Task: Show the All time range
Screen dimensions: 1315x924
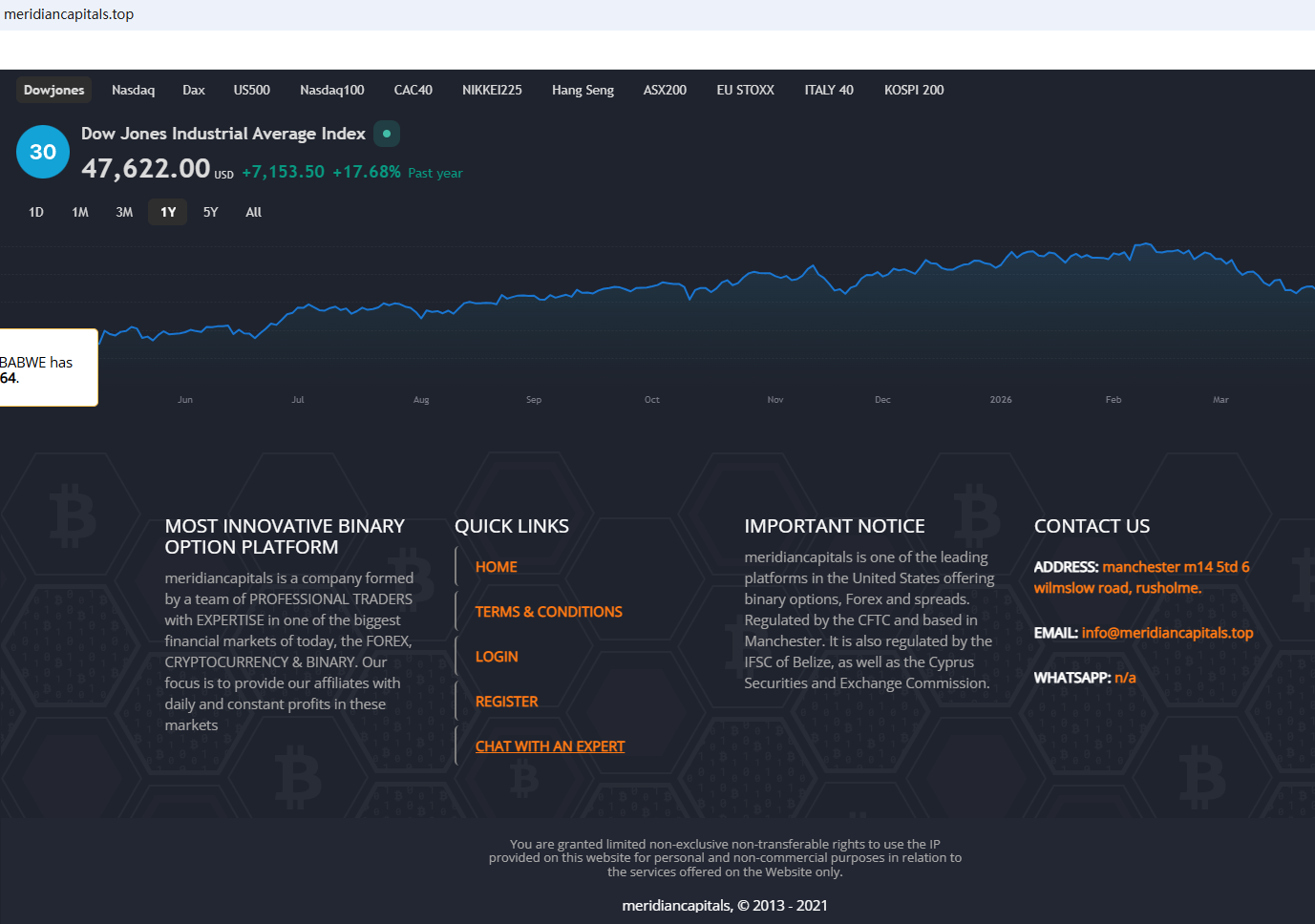Action: 253,212
